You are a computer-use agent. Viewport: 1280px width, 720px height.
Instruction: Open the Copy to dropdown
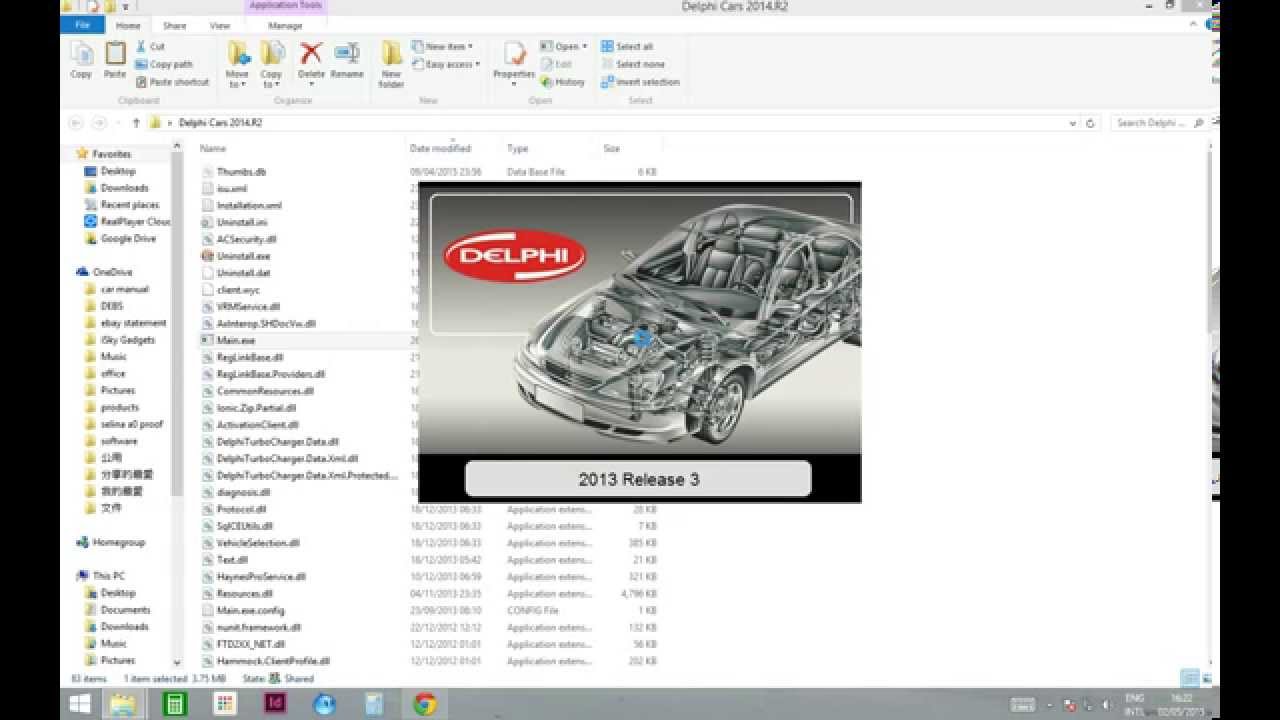pos(271,65)
